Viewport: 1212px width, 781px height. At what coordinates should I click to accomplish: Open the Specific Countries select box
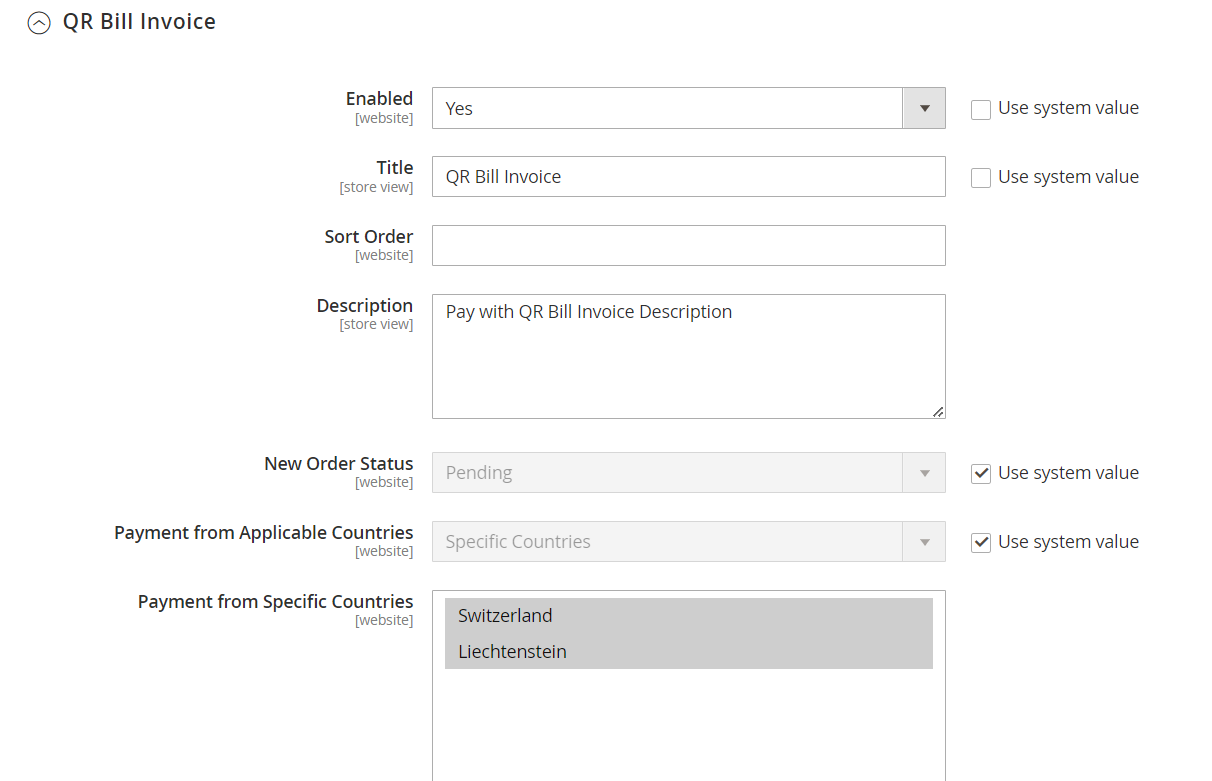point(667,542)
